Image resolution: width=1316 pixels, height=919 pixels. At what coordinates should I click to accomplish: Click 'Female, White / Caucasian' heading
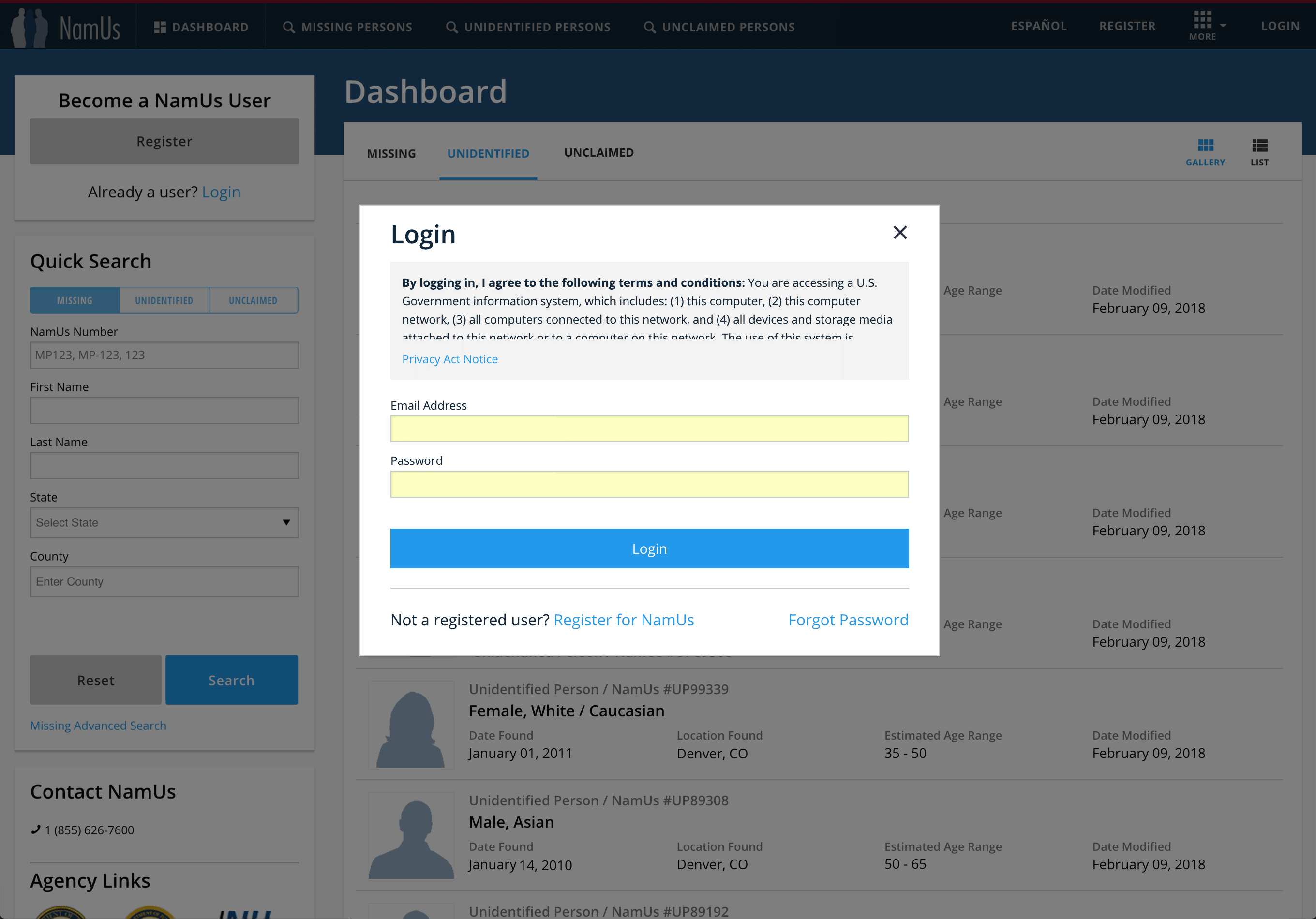(x=567, y=711)
